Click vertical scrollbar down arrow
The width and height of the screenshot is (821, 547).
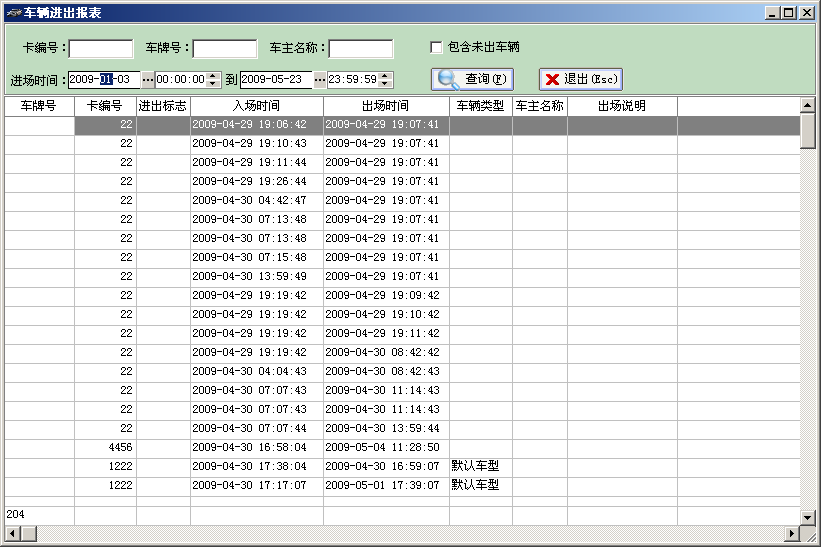pyautogui.click(x=807, y=518)
